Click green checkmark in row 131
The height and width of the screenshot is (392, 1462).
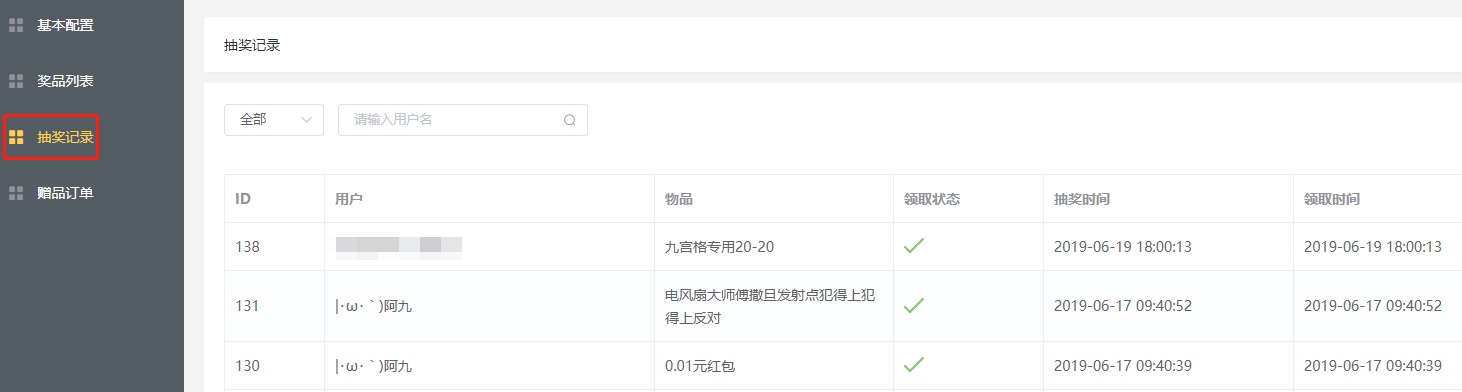(x=913, y=305)
